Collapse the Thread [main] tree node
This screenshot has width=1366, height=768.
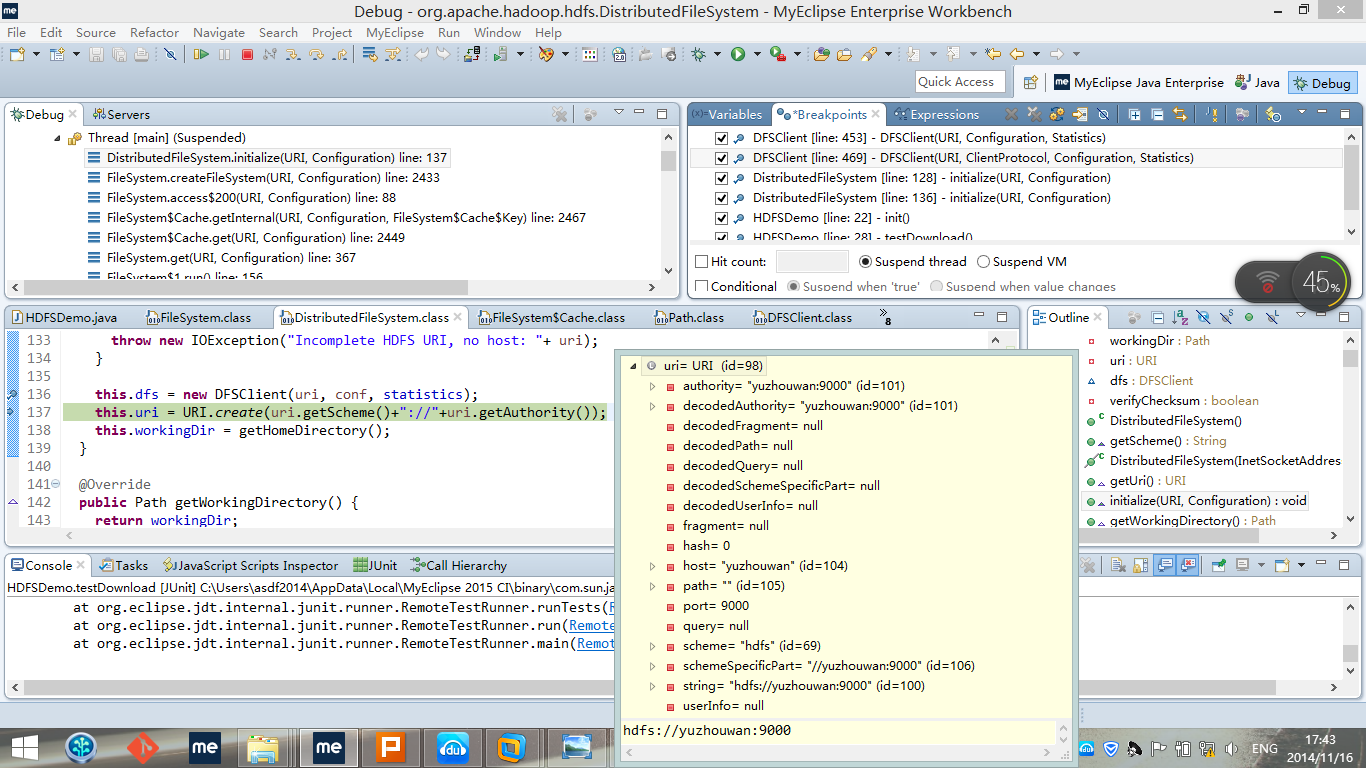(x=58, y=138)
